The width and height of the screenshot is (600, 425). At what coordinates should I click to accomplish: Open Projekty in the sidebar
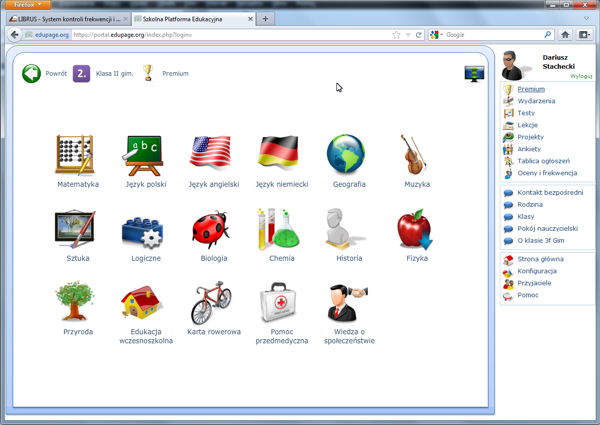pyautogui.click(x=530, y=137)
